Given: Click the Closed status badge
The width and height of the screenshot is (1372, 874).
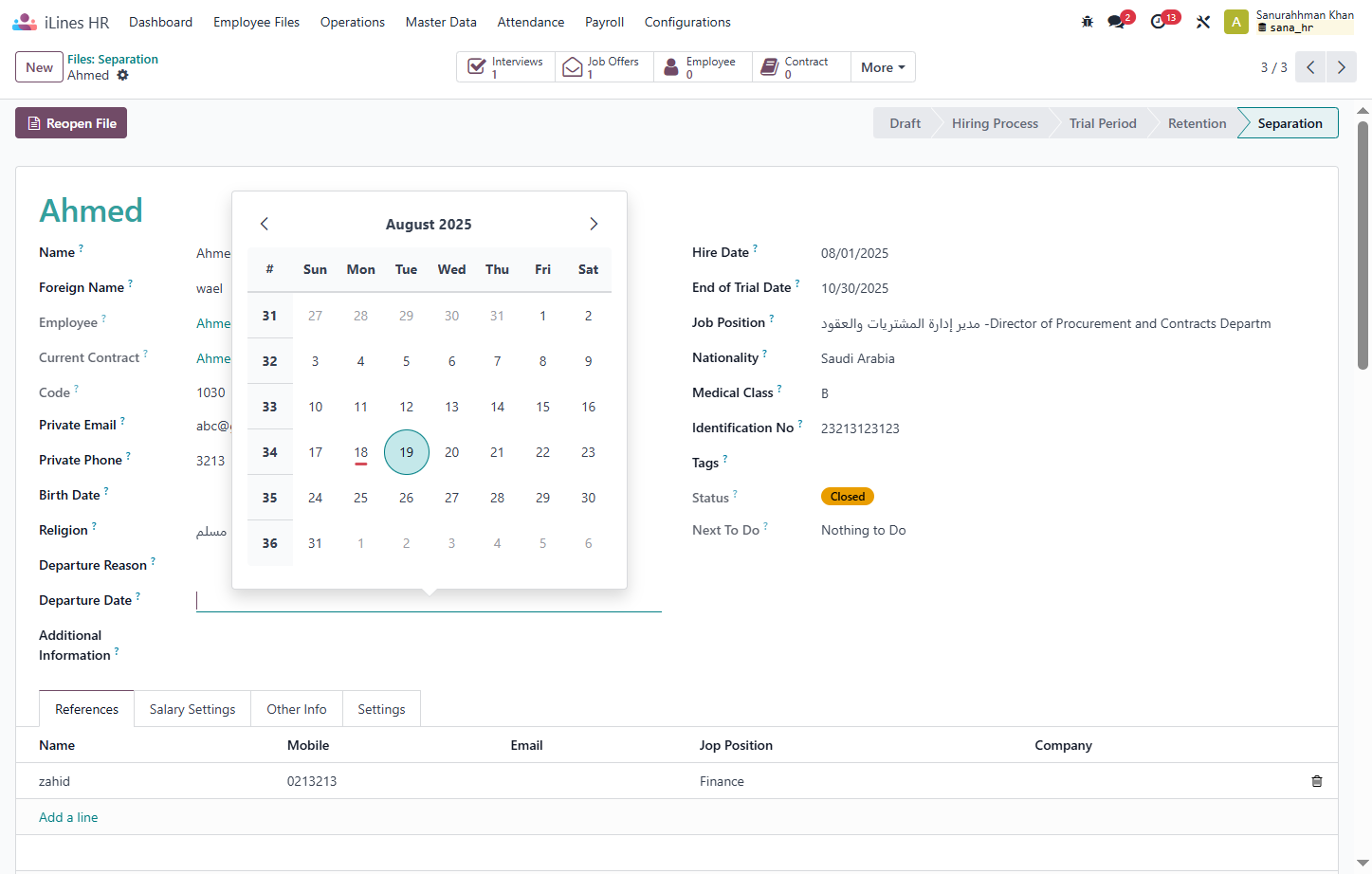Looking at the screenshot, I should [848, 497].
